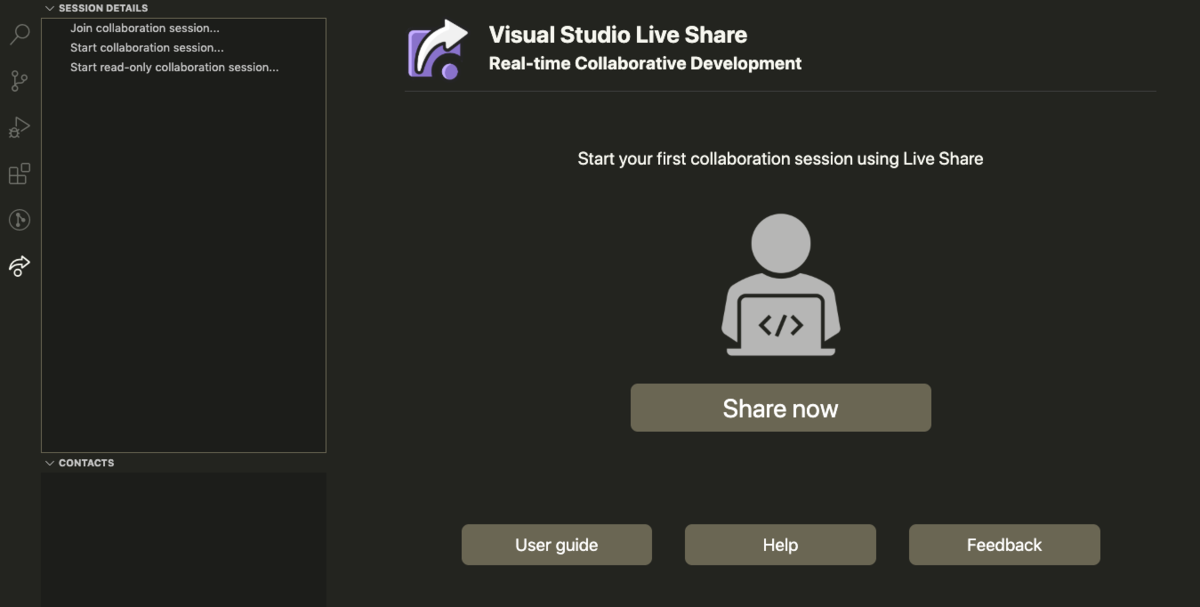Click Real-time Collaborative Development subtitle
The image size is (1200, 607).
coord(645,64)
